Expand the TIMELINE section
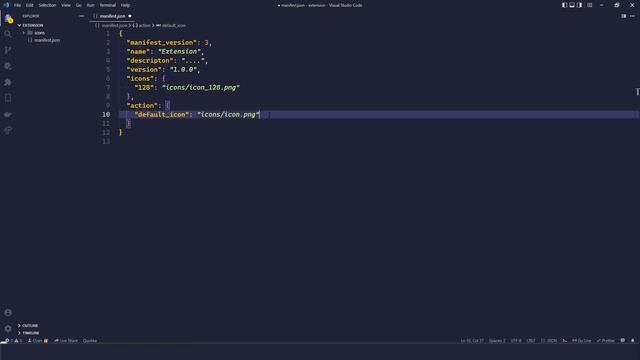 pos(30,333)
